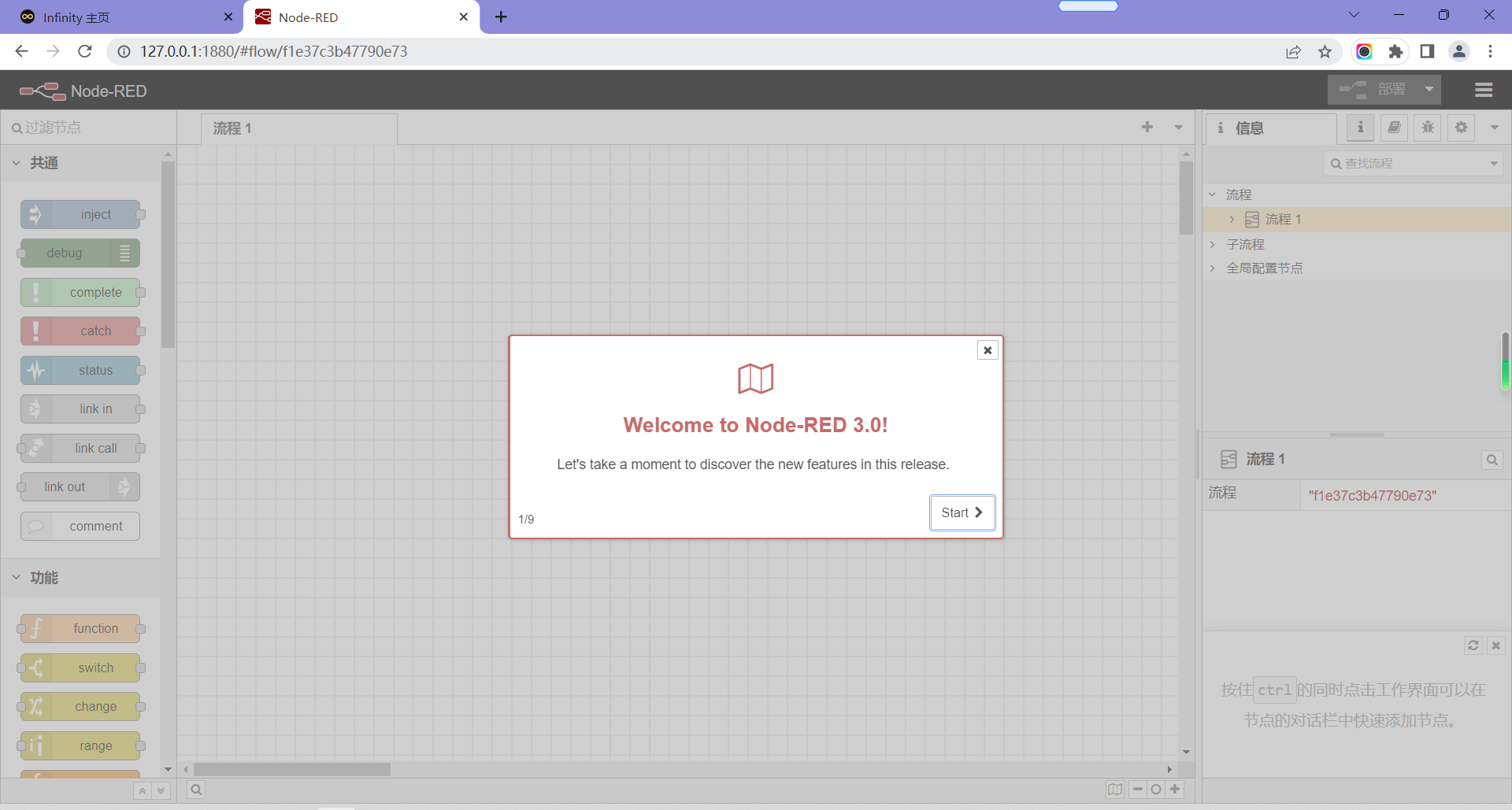The image size is (1512, 810).
Task: Select the inject node in palette
Action: (x=80, y=215)
